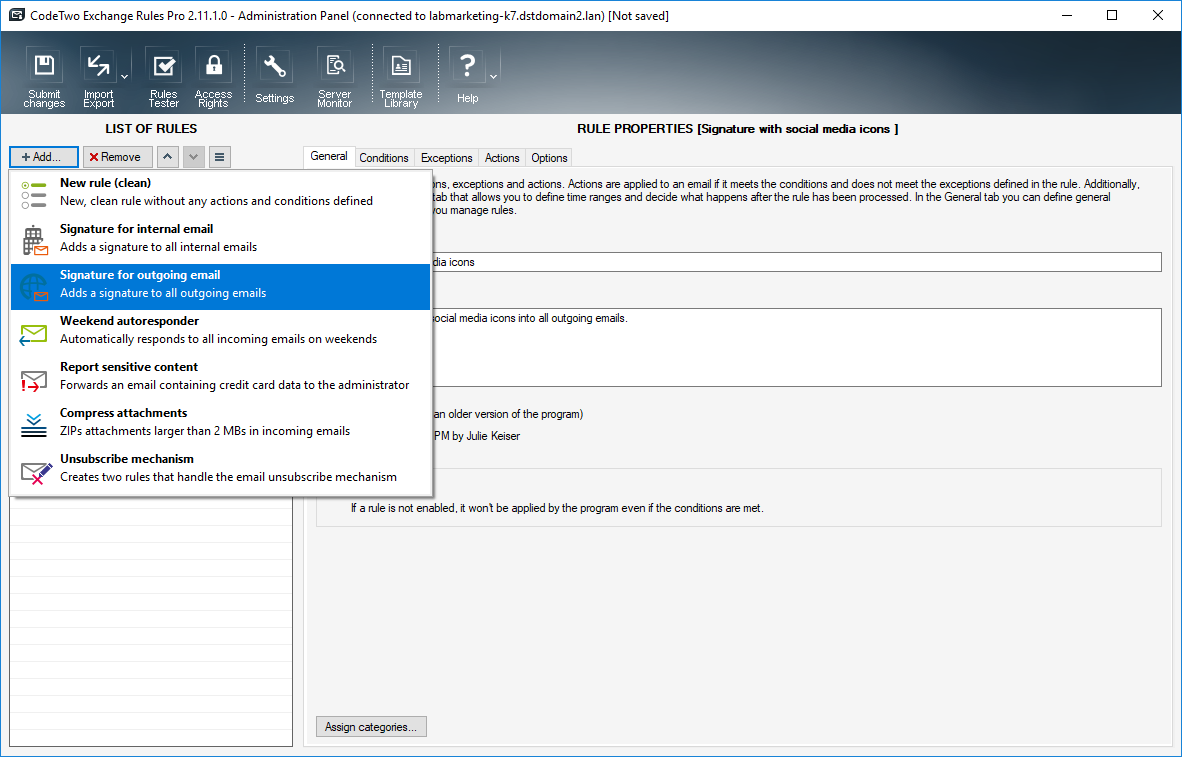Select Compress attachments from the menu
The image size is (1182, 757).
[x=123, y=421]
